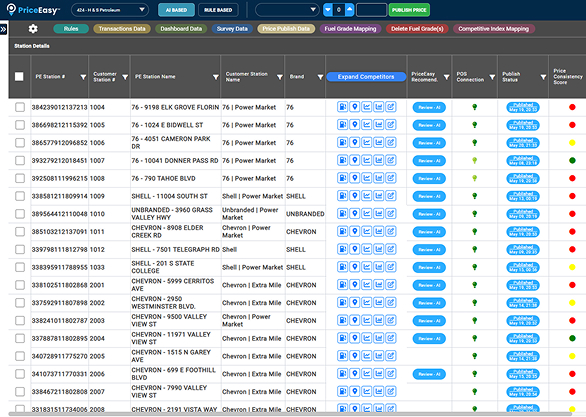Show map location for station 1010
586x417 pixels.
(354, 214)
